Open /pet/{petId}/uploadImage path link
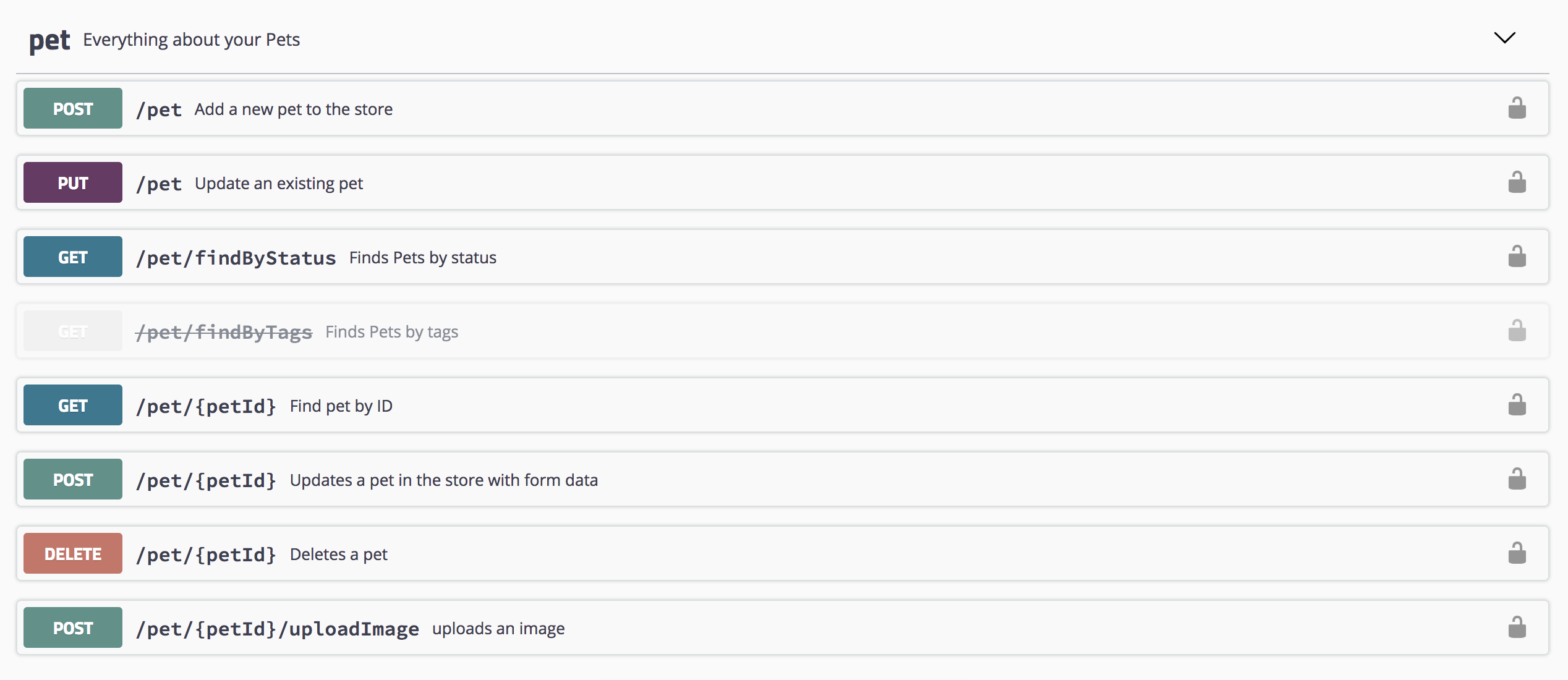 point(277,629)
